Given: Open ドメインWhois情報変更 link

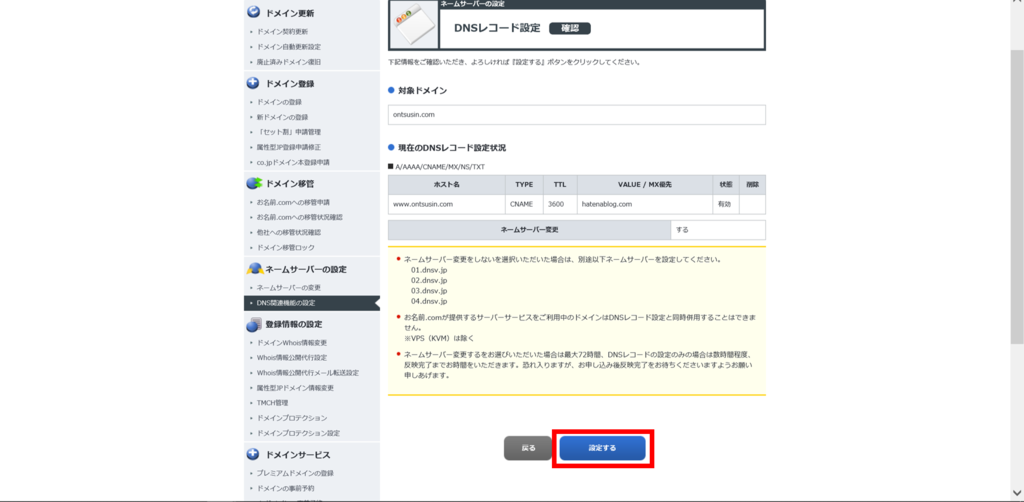Looking at the screenshot, I should [292, 343].
